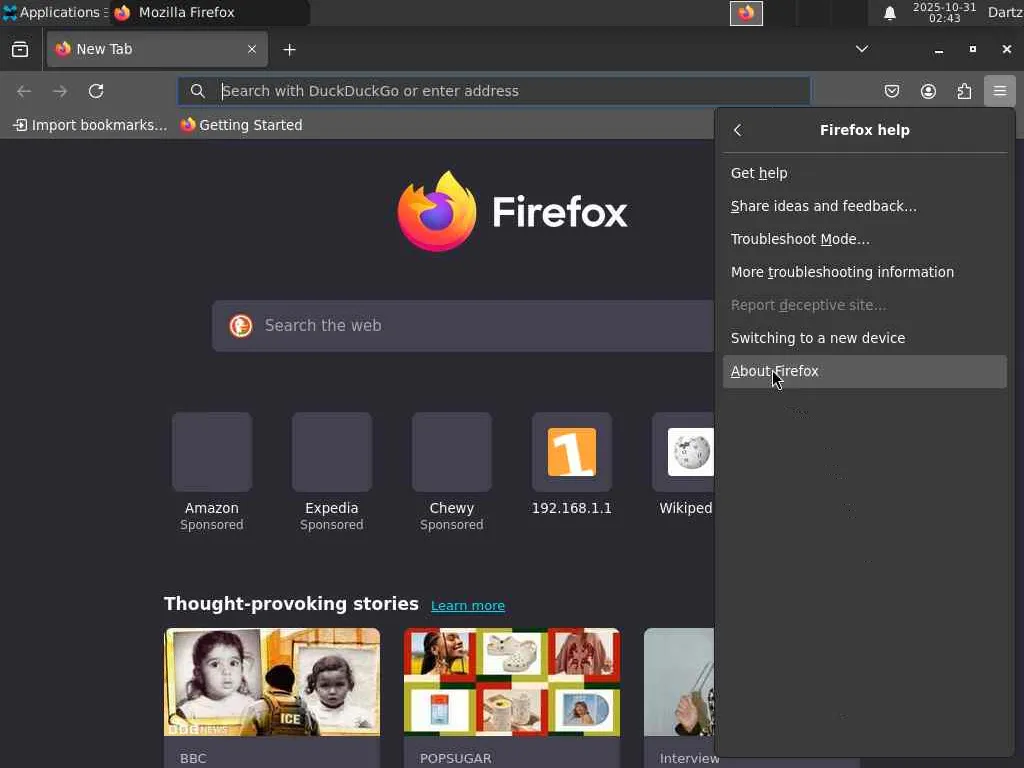Expand the list all tabs chevron
The height and width of the screenshot is (768, 1024).
[x=861, y=49]
